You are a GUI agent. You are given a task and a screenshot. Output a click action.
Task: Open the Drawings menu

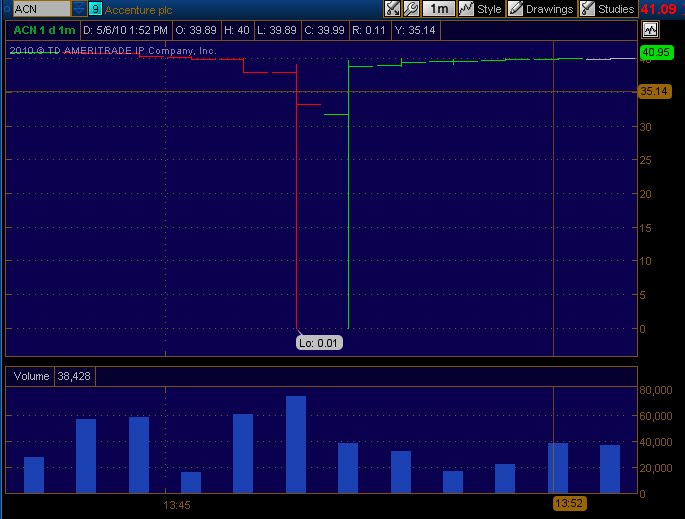tap(542, 9)
